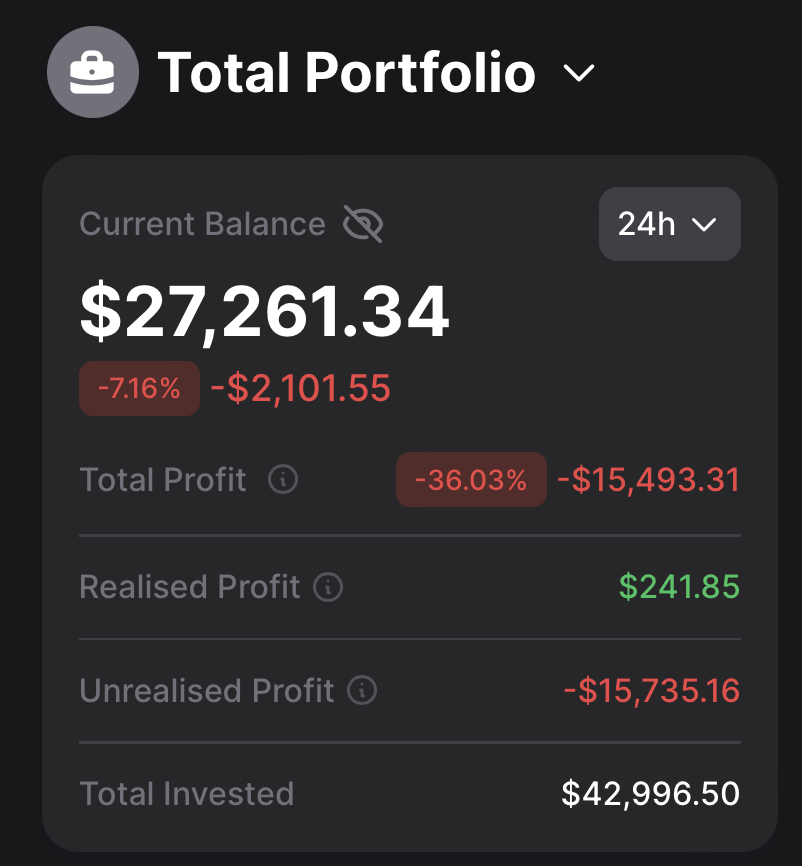This screenshot has width=802, height=866.
Task: Click the -36.03% total profit badge
Action: 471,480
